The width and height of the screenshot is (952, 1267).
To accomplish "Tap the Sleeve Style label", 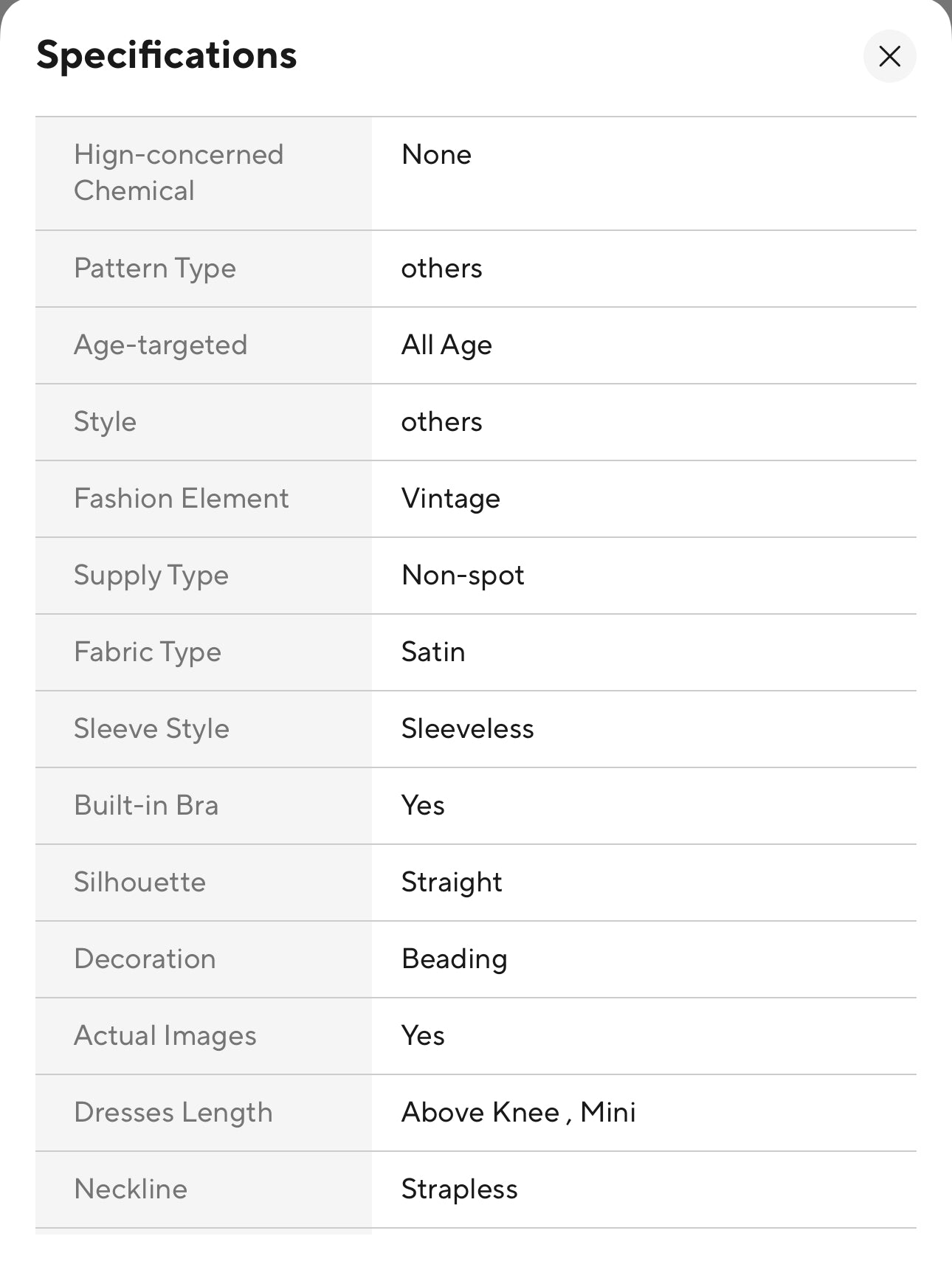I will click(x=151, y=729).
